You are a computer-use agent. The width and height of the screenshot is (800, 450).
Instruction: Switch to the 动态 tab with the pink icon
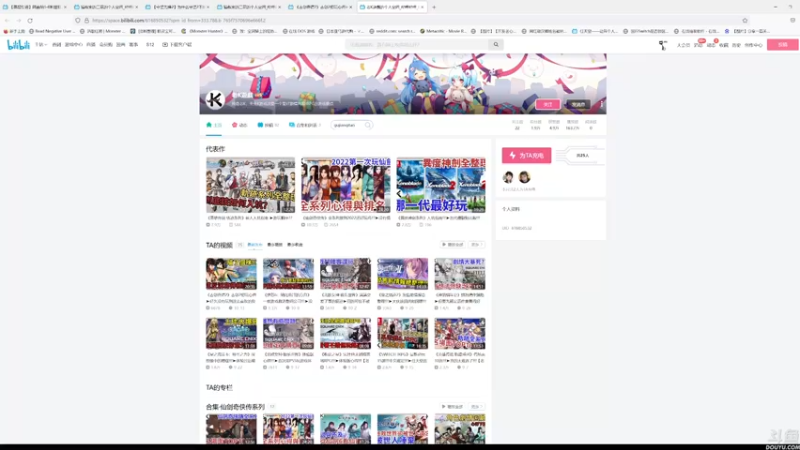click(239, 125)
